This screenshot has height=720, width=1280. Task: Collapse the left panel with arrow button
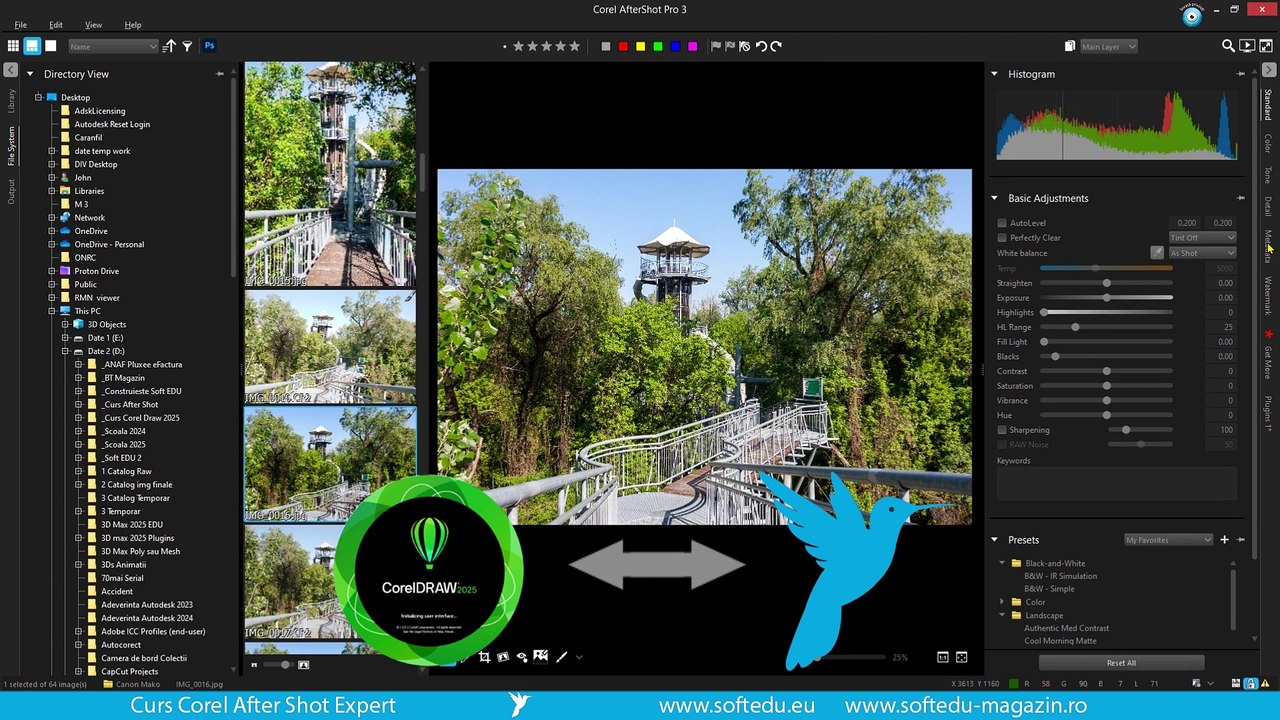tap(10, 70)
